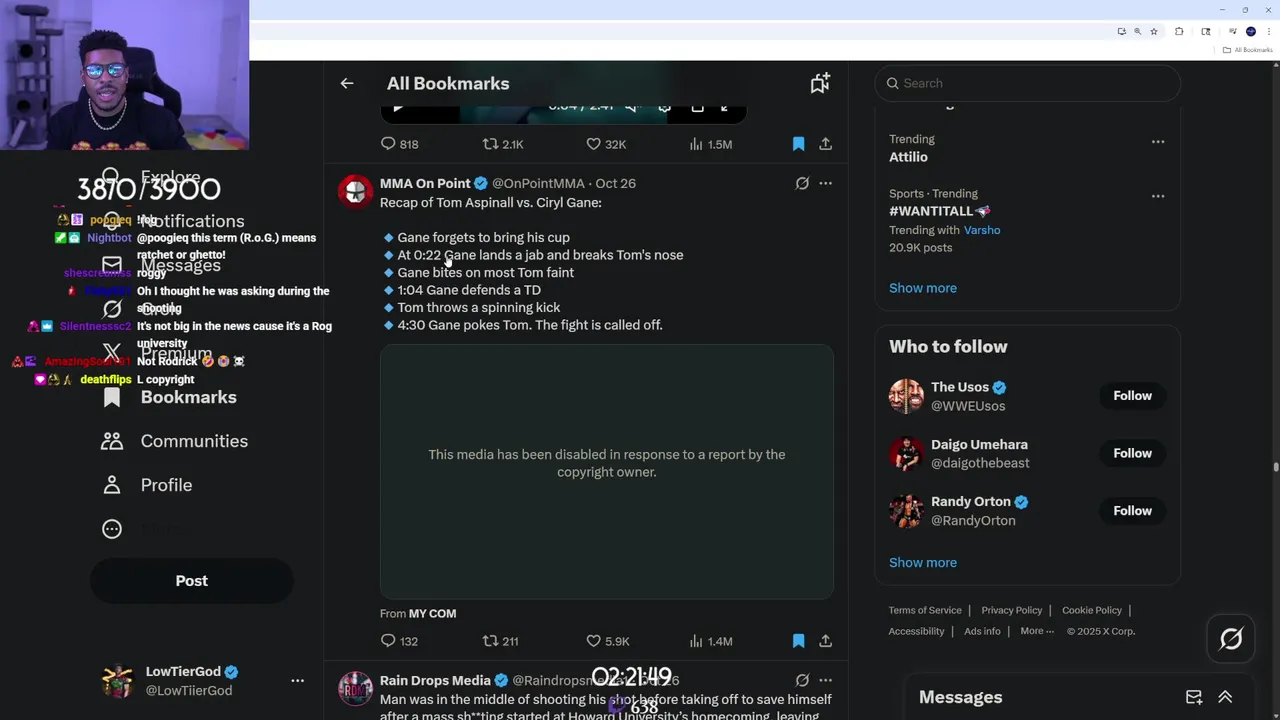Open Grok icon on Rain Drops Media post
Image resolution: width=1280 pixels, height=720 pixels.
tap(802, 680)
